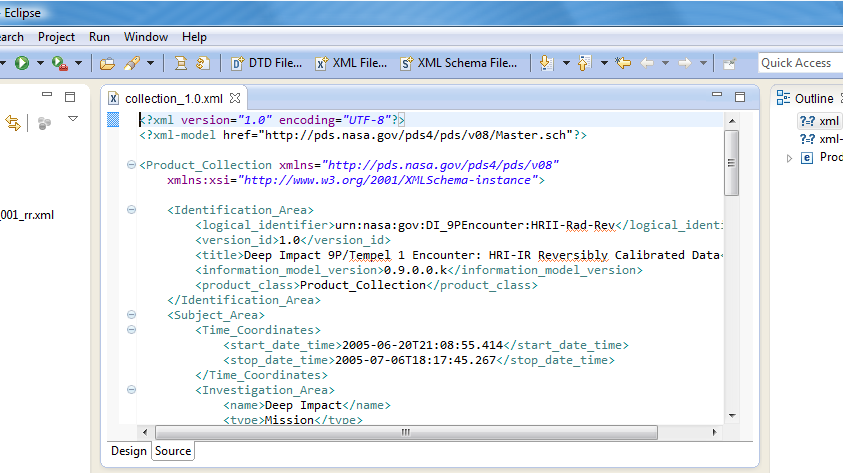
Task: Collapse the Product_Collection element fold
Action: point(131,164)
